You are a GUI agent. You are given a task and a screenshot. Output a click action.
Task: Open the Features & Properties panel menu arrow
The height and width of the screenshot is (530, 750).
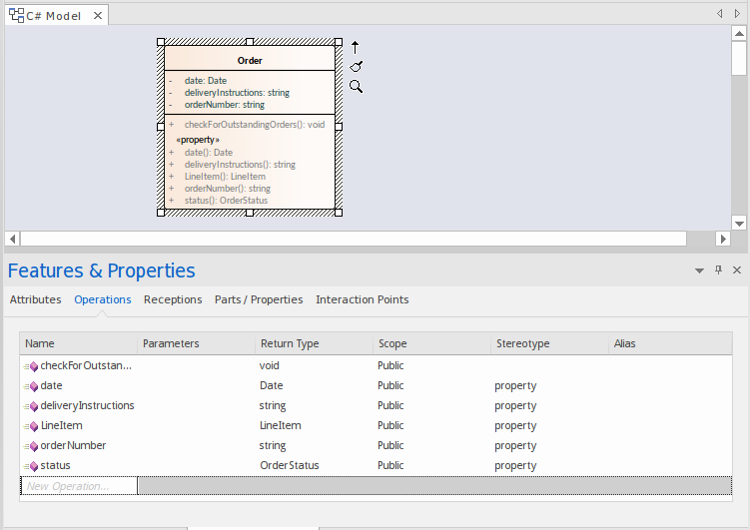pyautogui.click(x=699, y=271)
